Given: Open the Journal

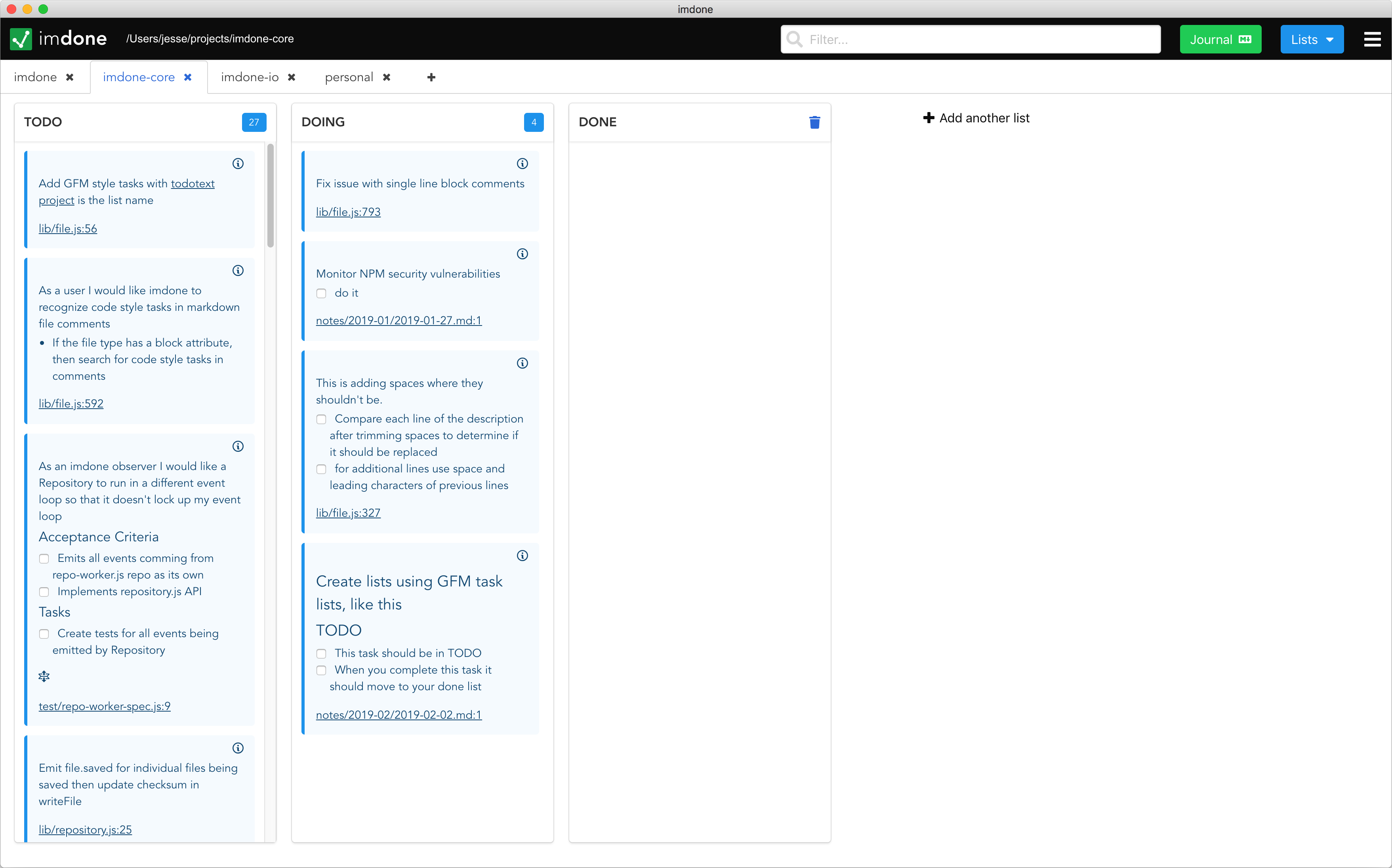Looking at the screenshot, I should pyautogui.click(x=1220, y=39).
